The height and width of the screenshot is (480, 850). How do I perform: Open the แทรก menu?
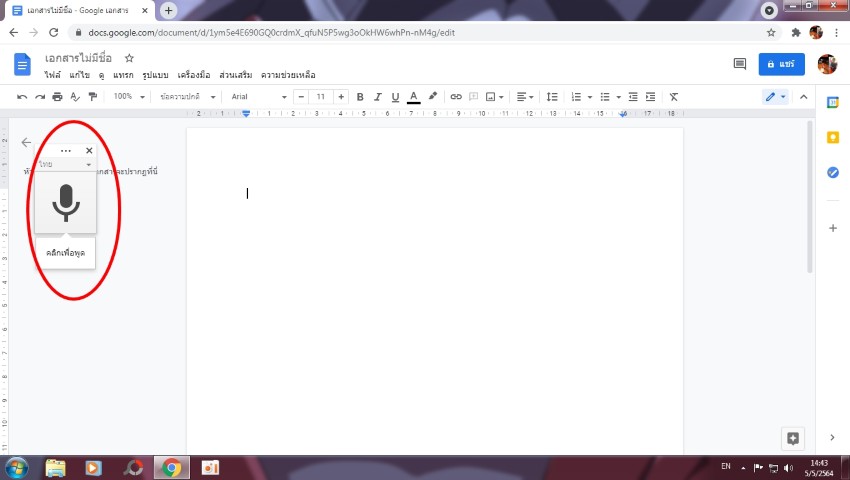pos(123,75)
